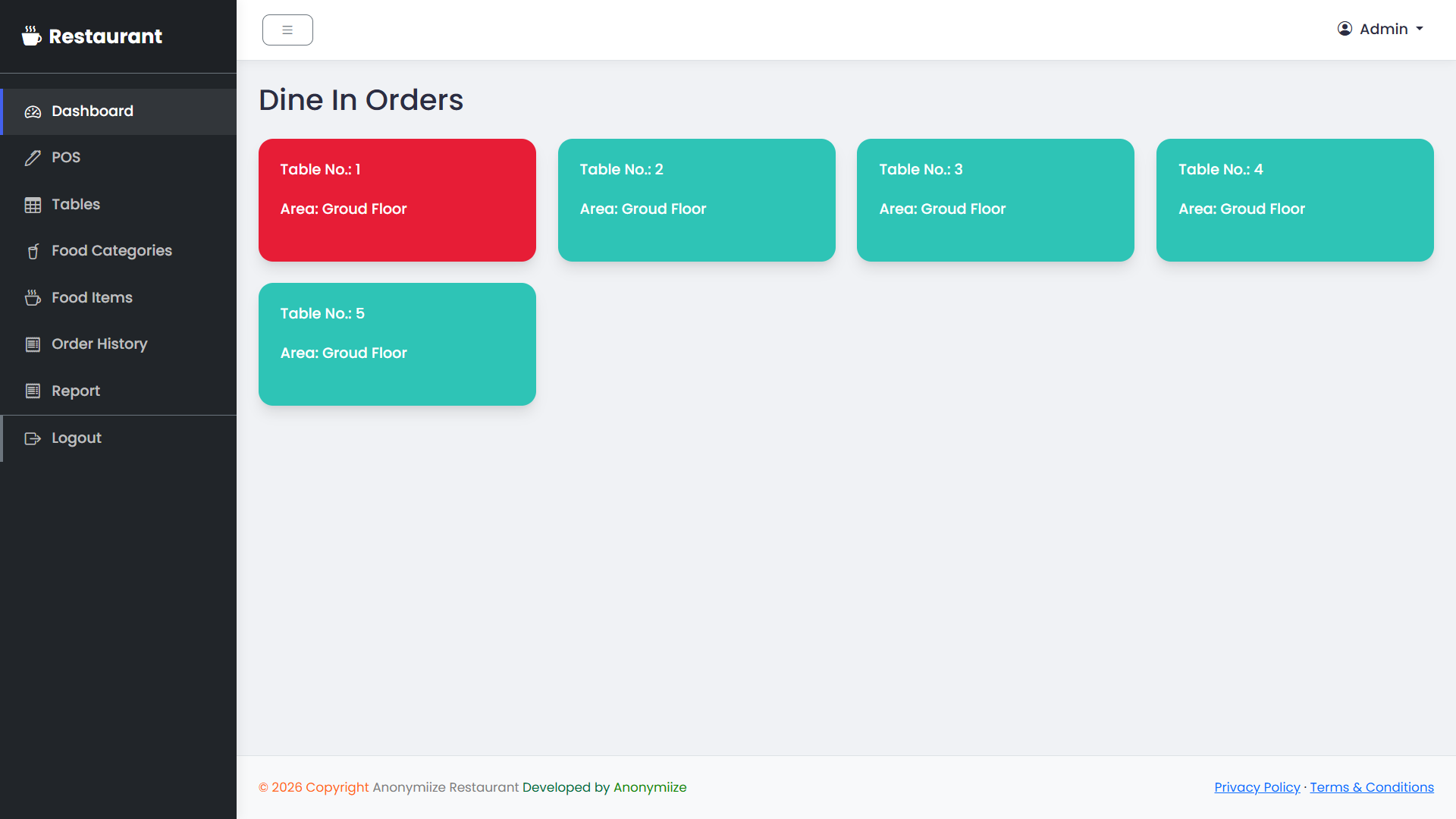Open the Terms & Conditions link
1456x819 pixels.
(1372, 787)
